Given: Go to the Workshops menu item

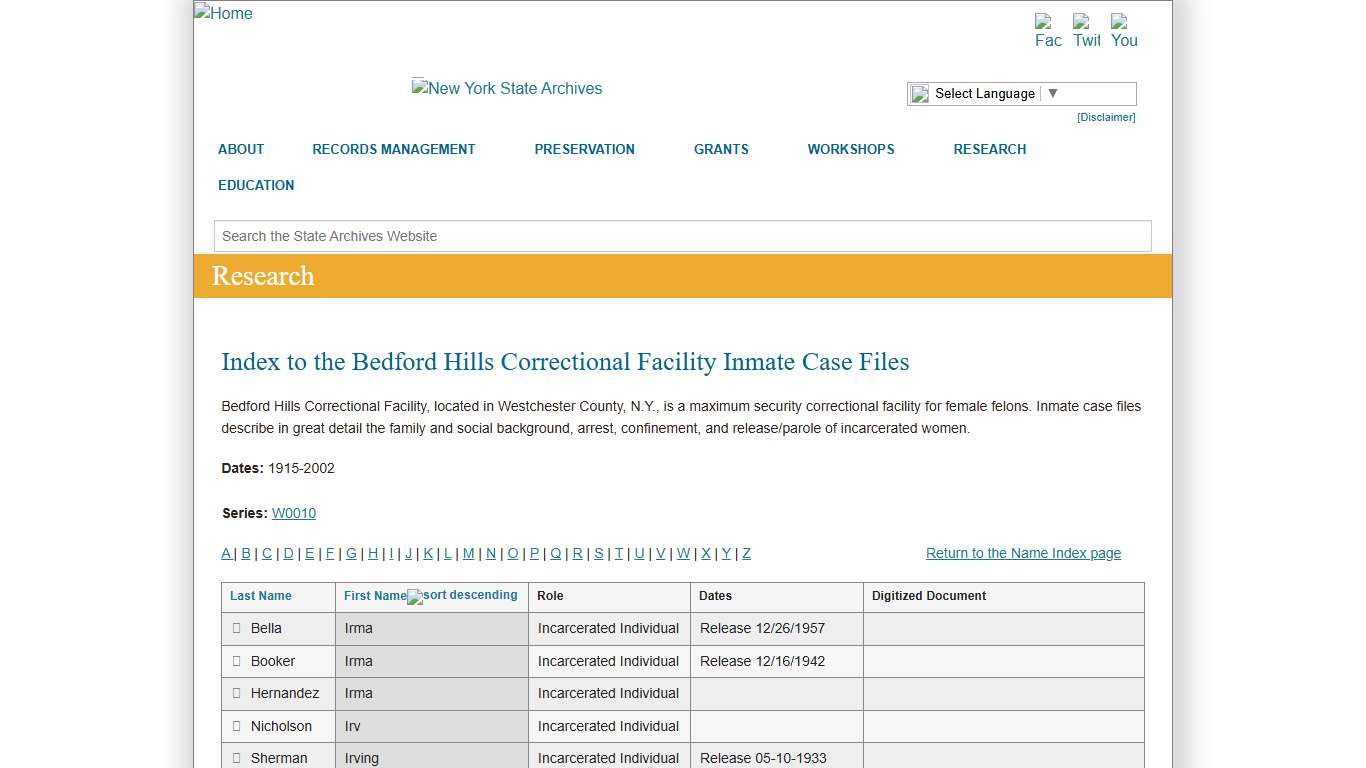Looking at the screenshot, I should [x=850, y=149].
